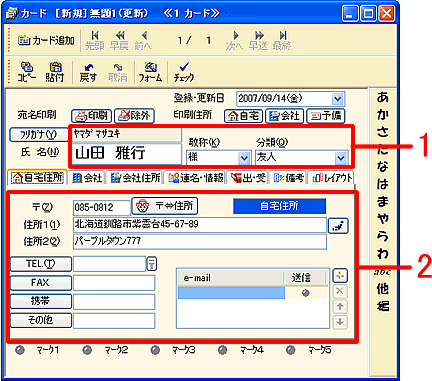
Task: Select the あ index letter
Action: pyautogui.click(x=383, y=97)
